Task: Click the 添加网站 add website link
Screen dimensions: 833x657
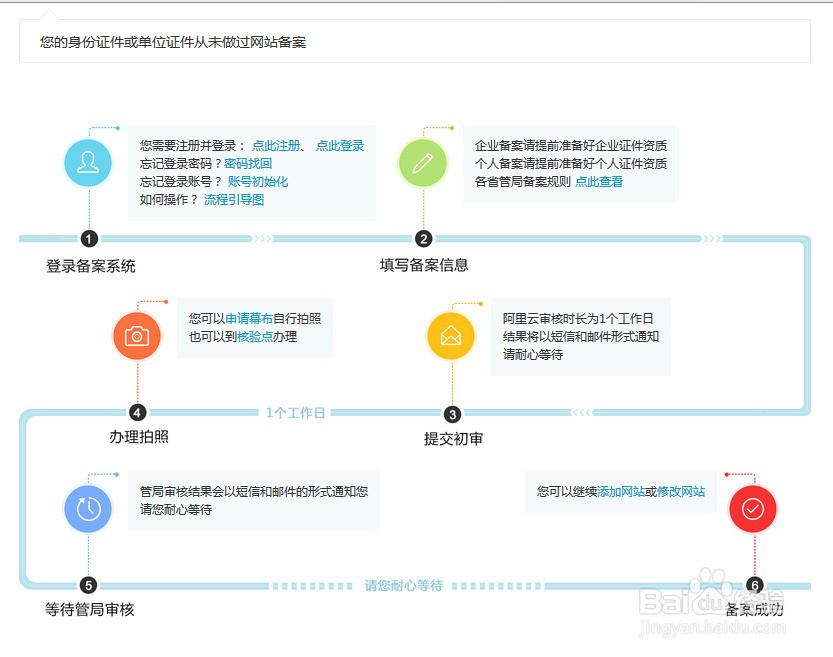Action: coord(621,491)
